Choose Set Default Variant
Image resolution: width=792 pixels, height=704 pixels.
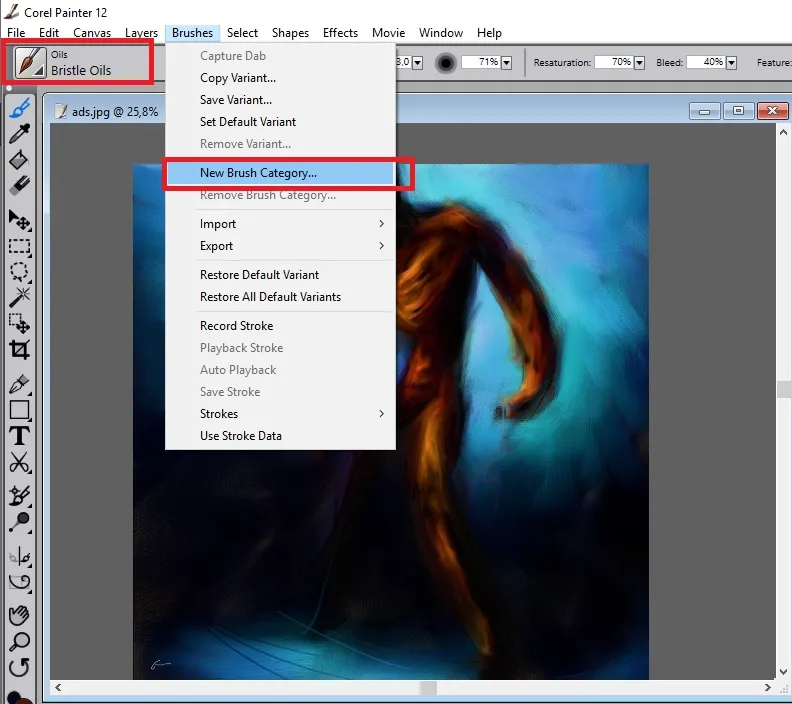coord(280,122)
